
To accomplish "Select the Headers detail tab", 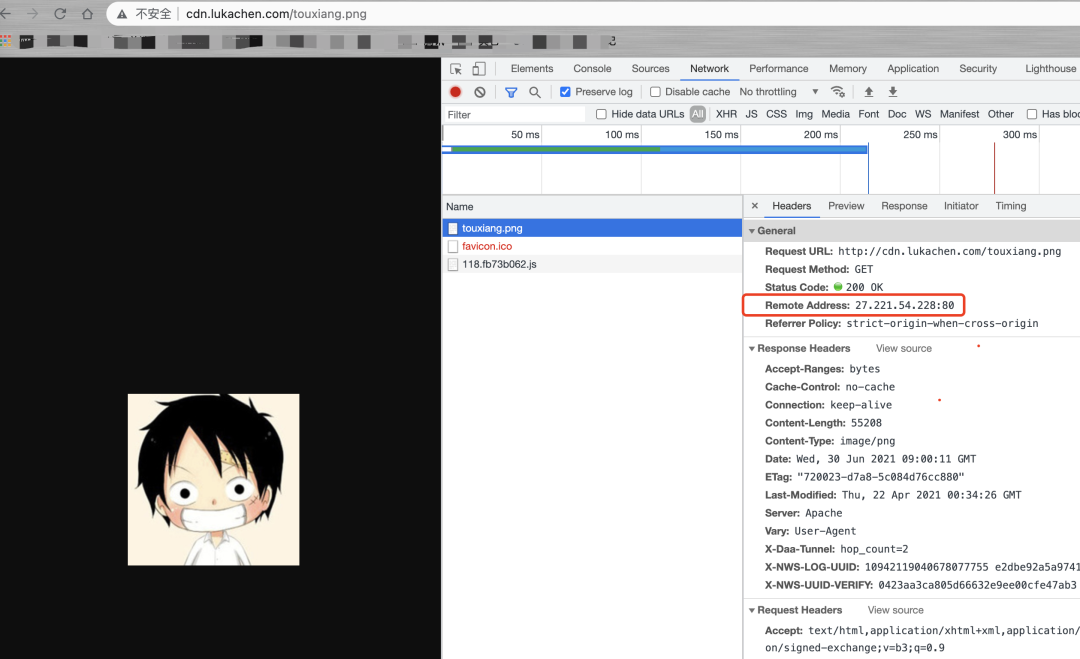I will (x=791, y=206).
